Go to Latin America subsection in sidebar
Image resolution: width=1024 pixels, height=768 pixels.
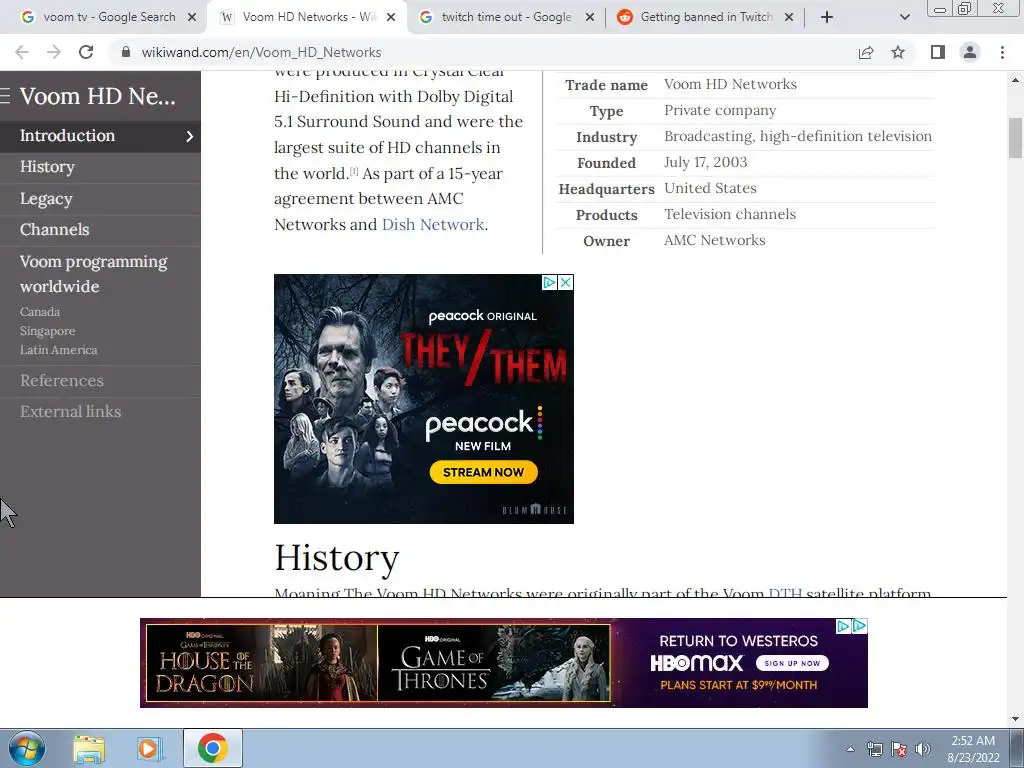click(x=58, y=349)
